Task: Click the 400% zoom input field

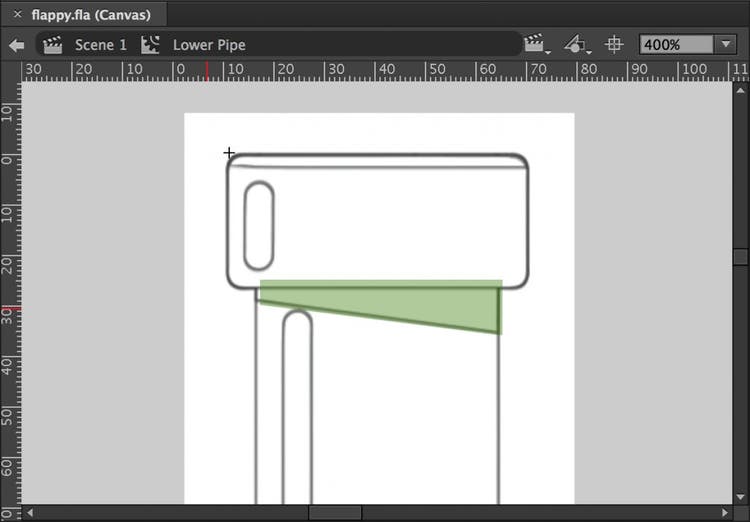Action: (674, 45)
